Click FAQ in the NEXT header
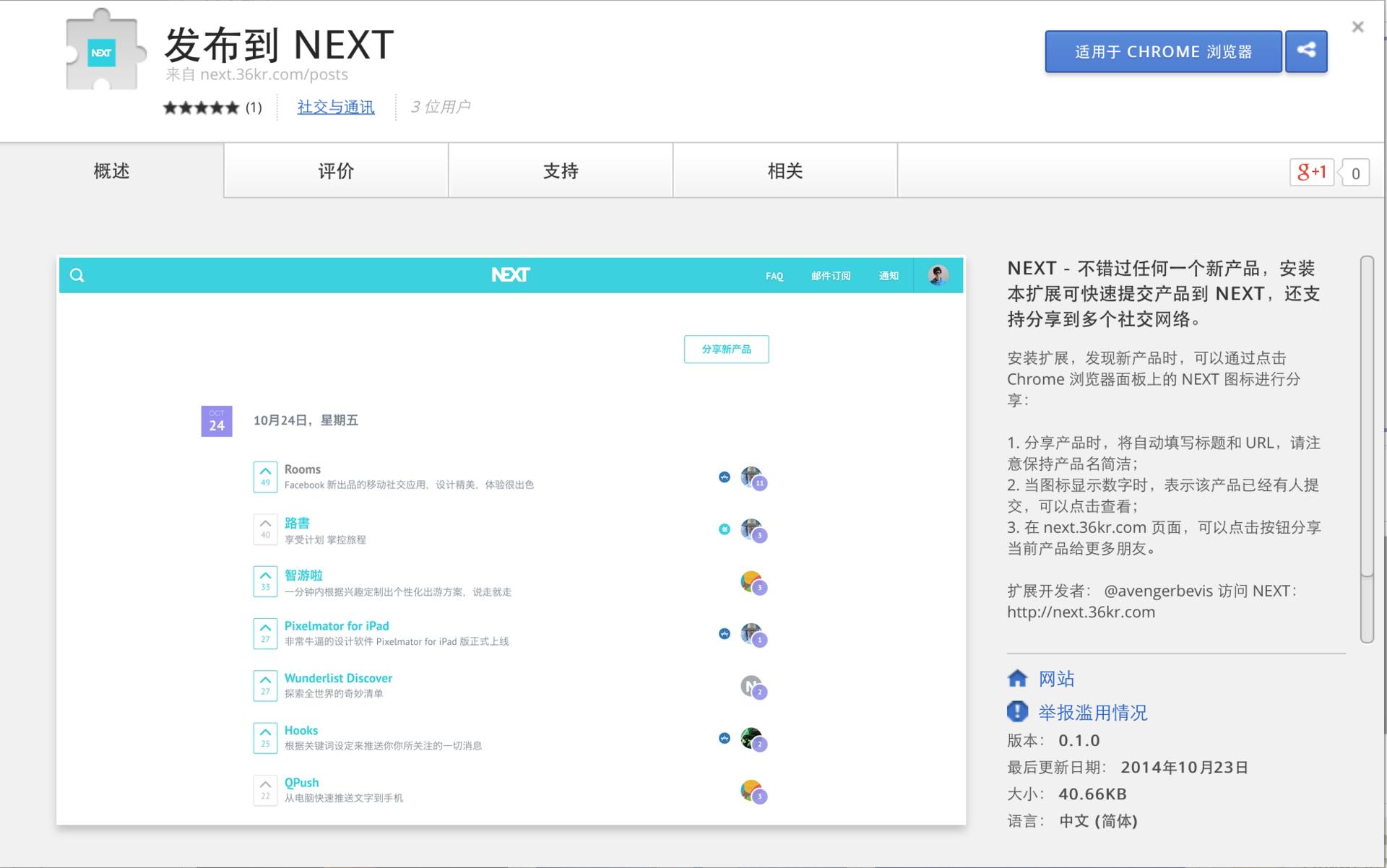1387x868 pixels. pyautogui.click(x=774, y=276)
